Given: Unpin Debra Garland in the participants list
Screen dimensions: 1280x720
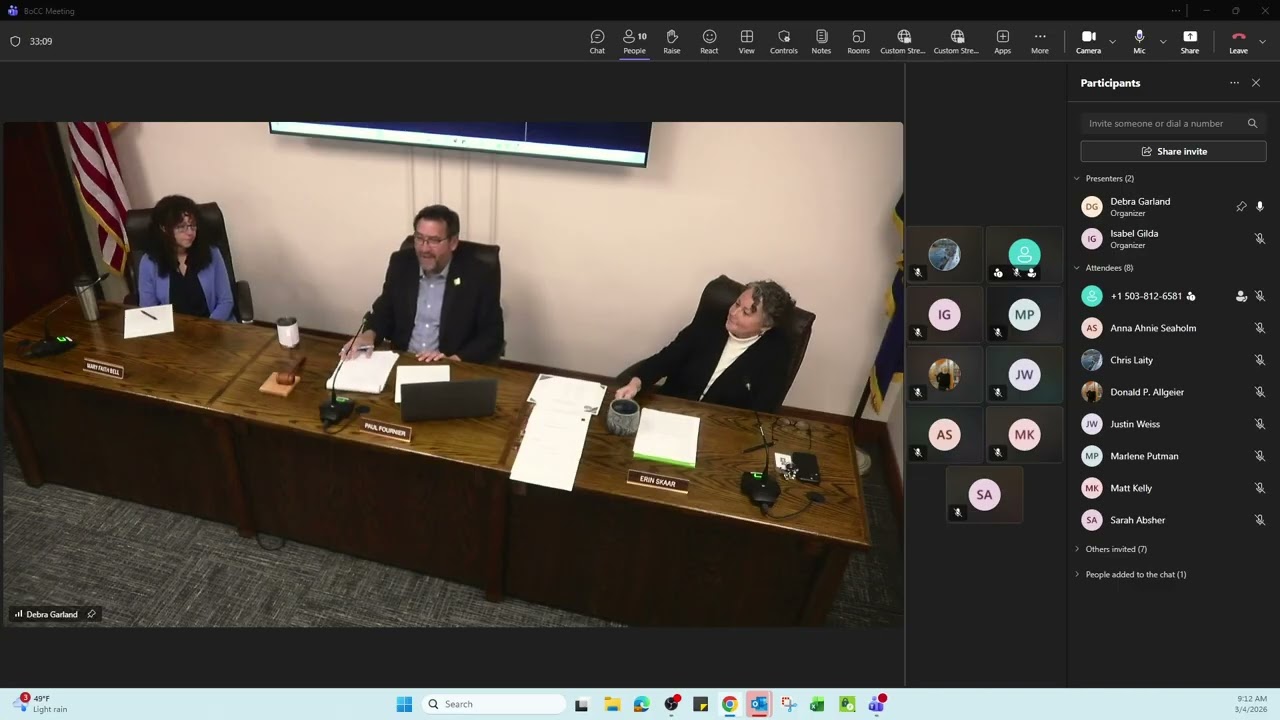Looking at the screenshot, I should 1241,207.
